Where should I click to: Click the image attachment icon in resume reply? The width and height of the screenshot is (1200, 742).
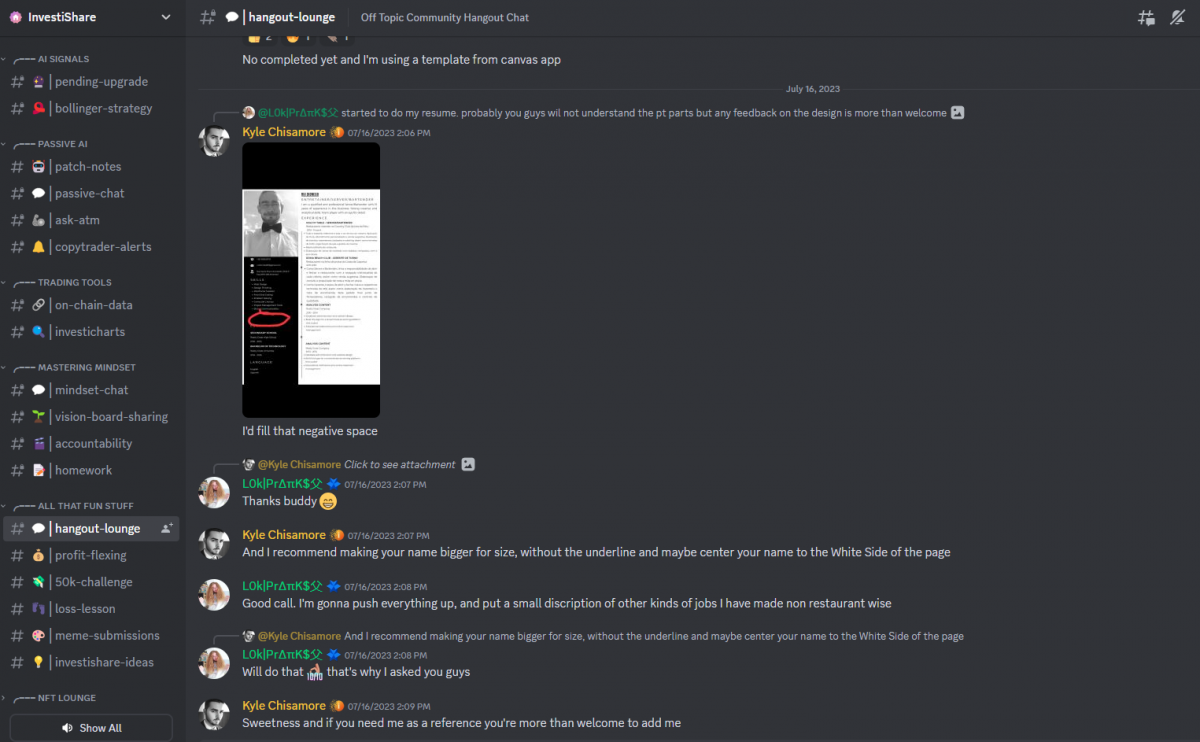957,113
